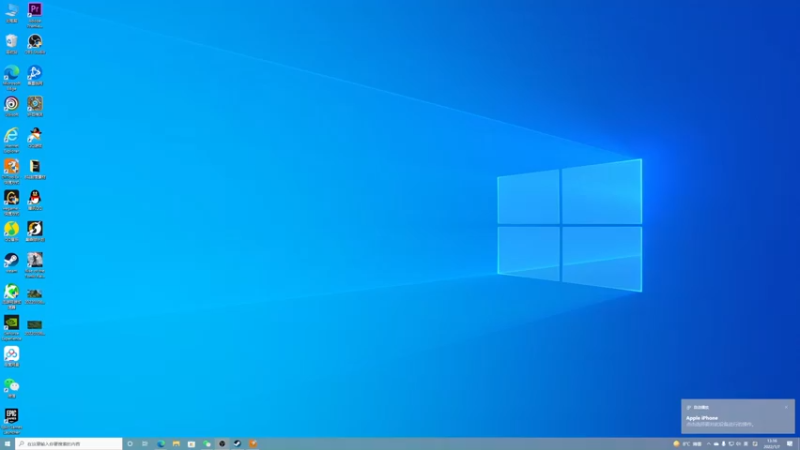Open purple circular swirl desktop shortcut
800x450 pixels.
(11, 106)
